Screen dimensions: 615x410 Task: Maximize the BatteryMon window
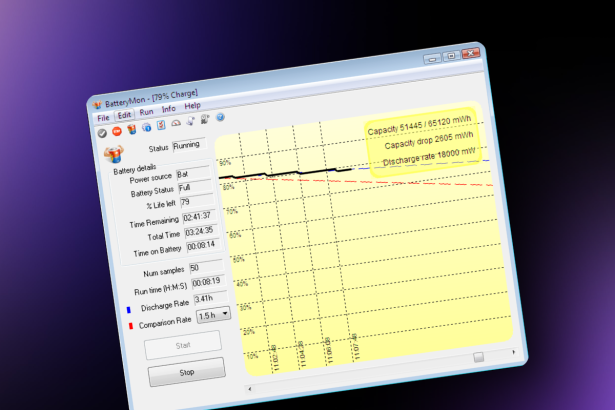point(451,56)
